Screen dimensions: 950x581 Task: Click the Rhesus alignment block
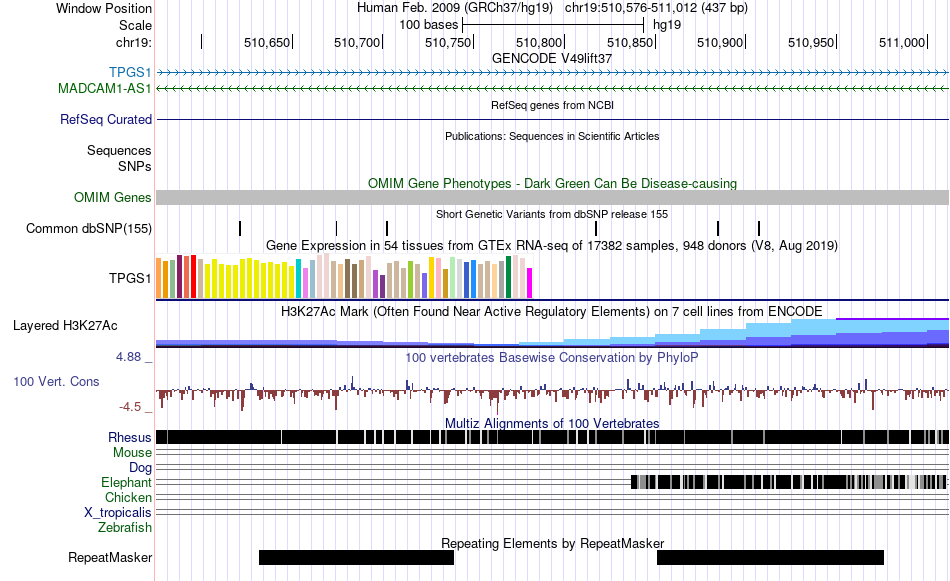click(x=552, y=437)
